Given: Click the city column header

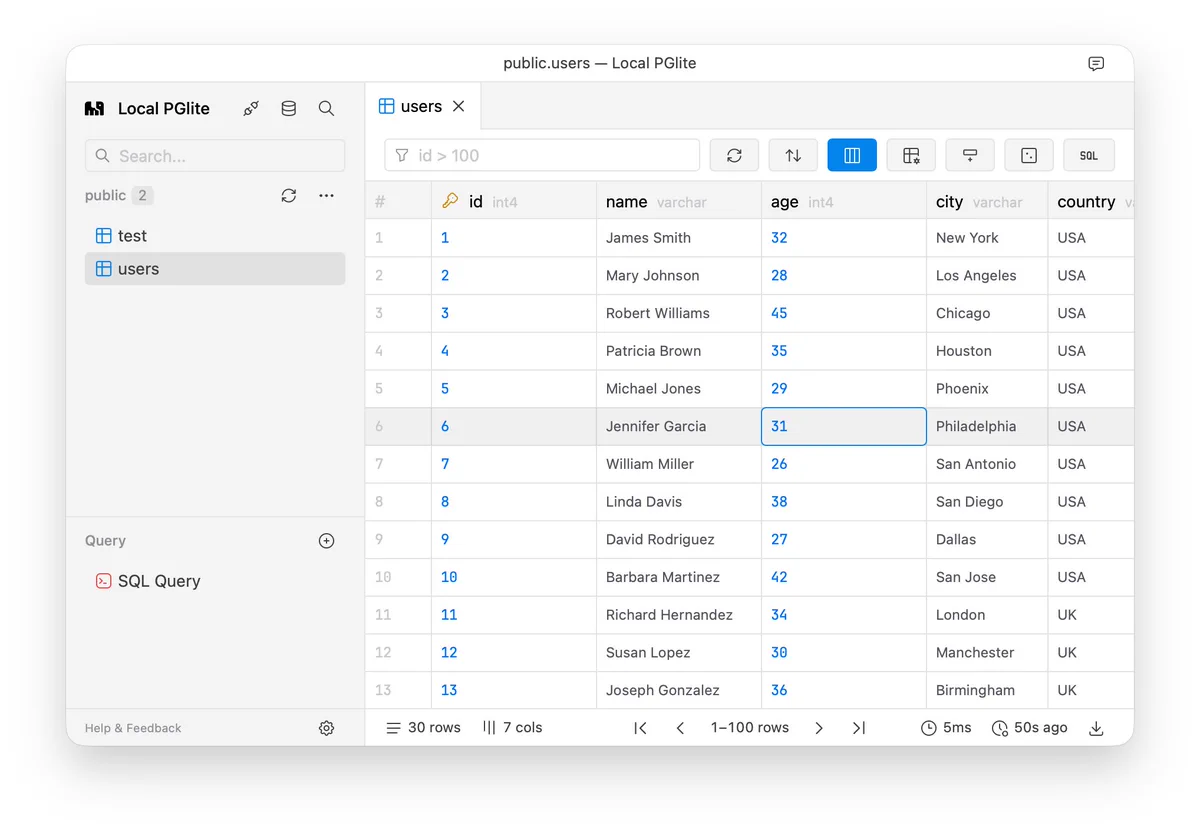Looking at the screenshot, I should [x=987, y=201].
